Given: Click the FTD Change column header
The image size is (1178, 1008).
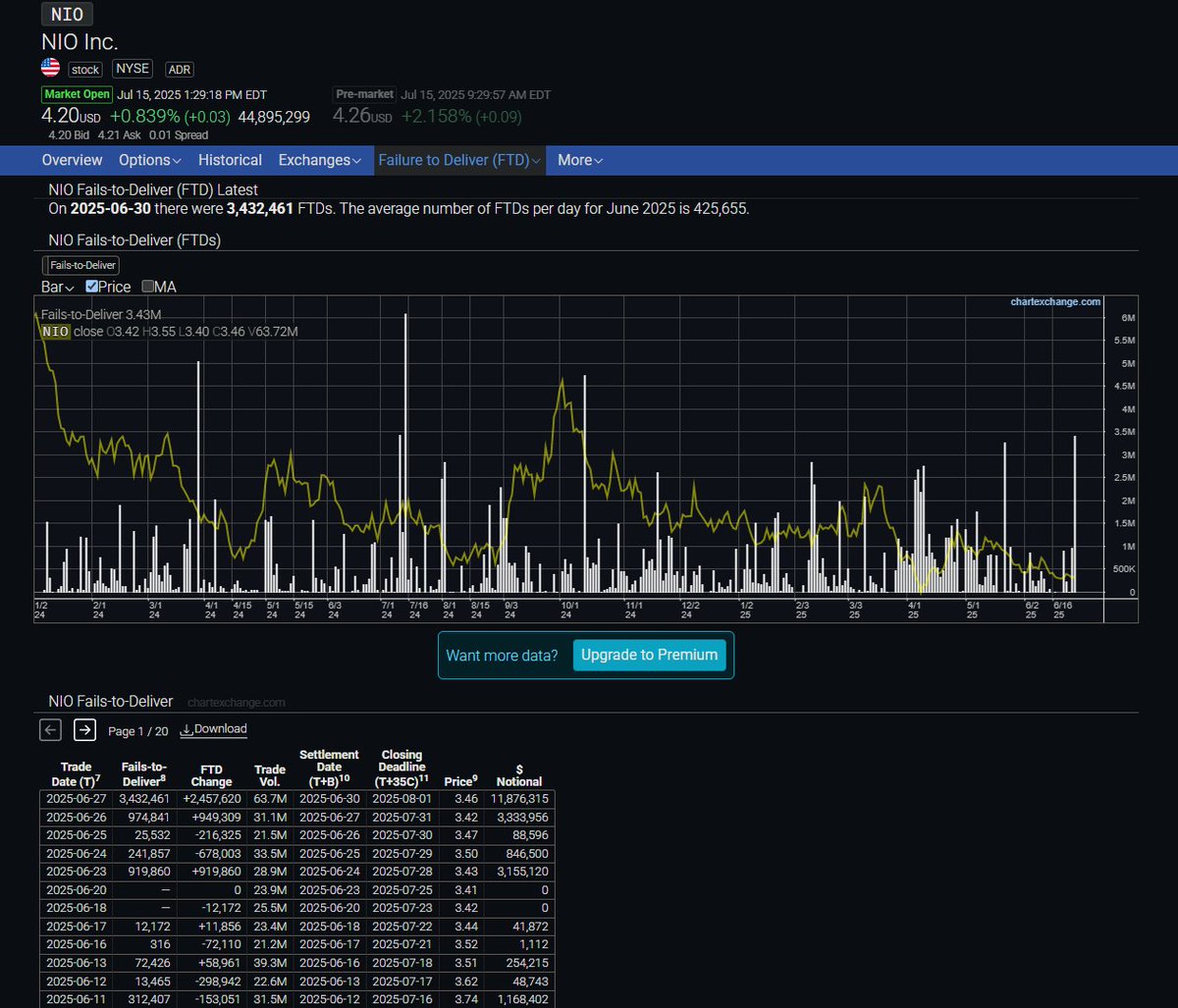Looking at the screenshot, I should point(209,774).
